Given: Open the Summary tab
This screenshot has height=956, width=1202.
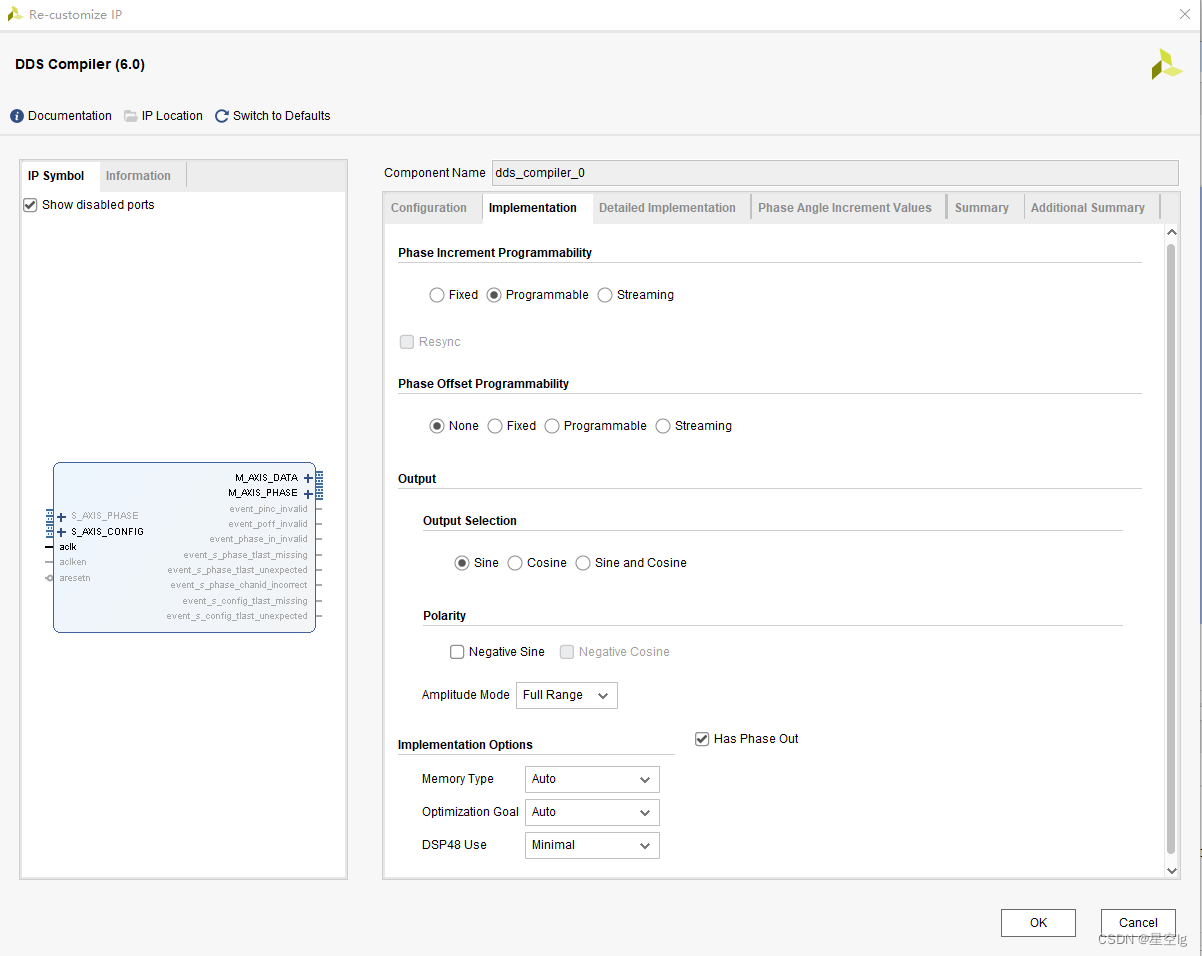Looking at the screenshot, I should pyautogui.click(x=982, y=208).
